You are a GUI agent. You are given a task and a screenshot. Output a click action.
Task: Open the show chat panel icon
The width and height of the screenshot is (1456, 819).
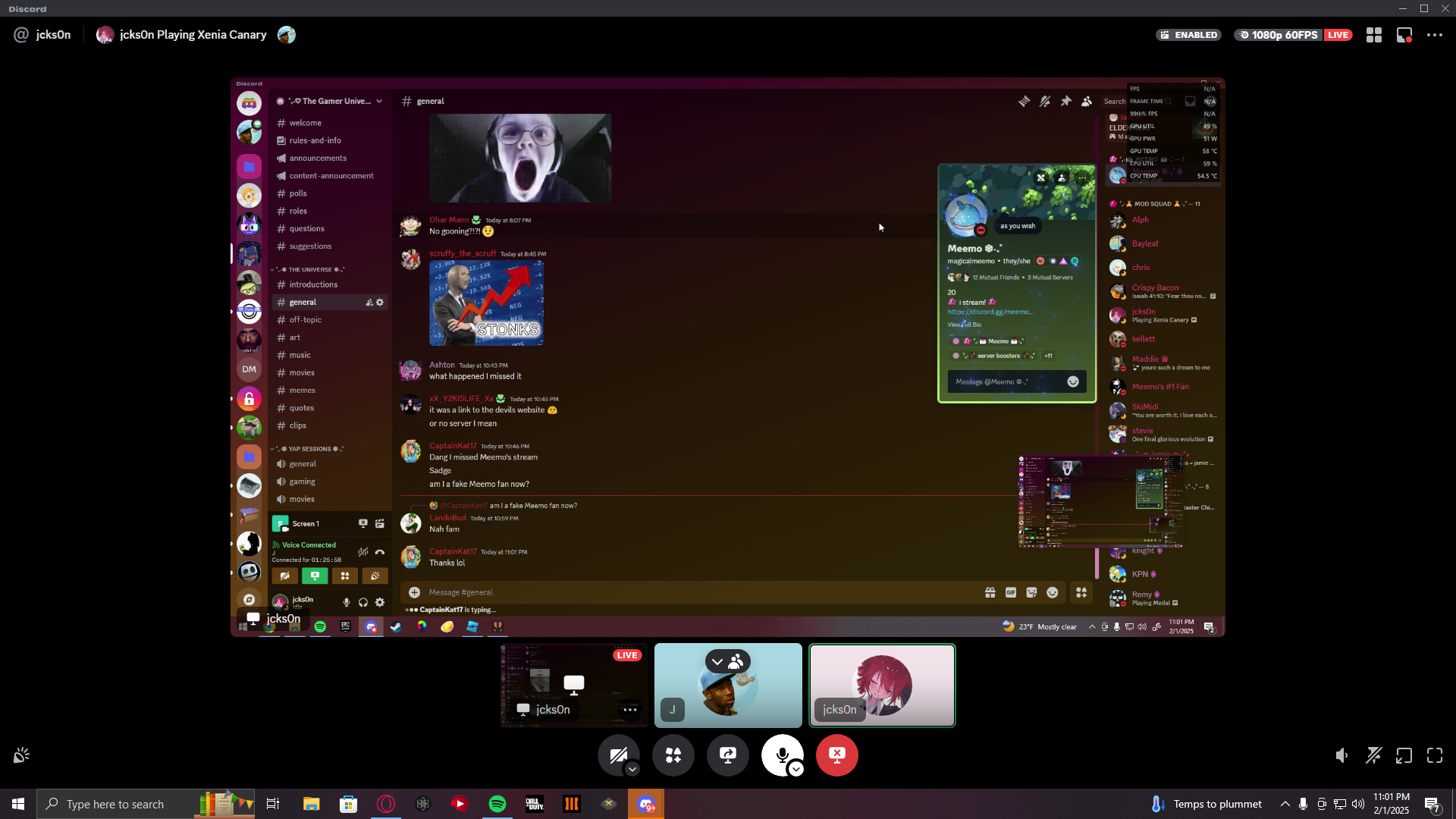pos(1404,35)
